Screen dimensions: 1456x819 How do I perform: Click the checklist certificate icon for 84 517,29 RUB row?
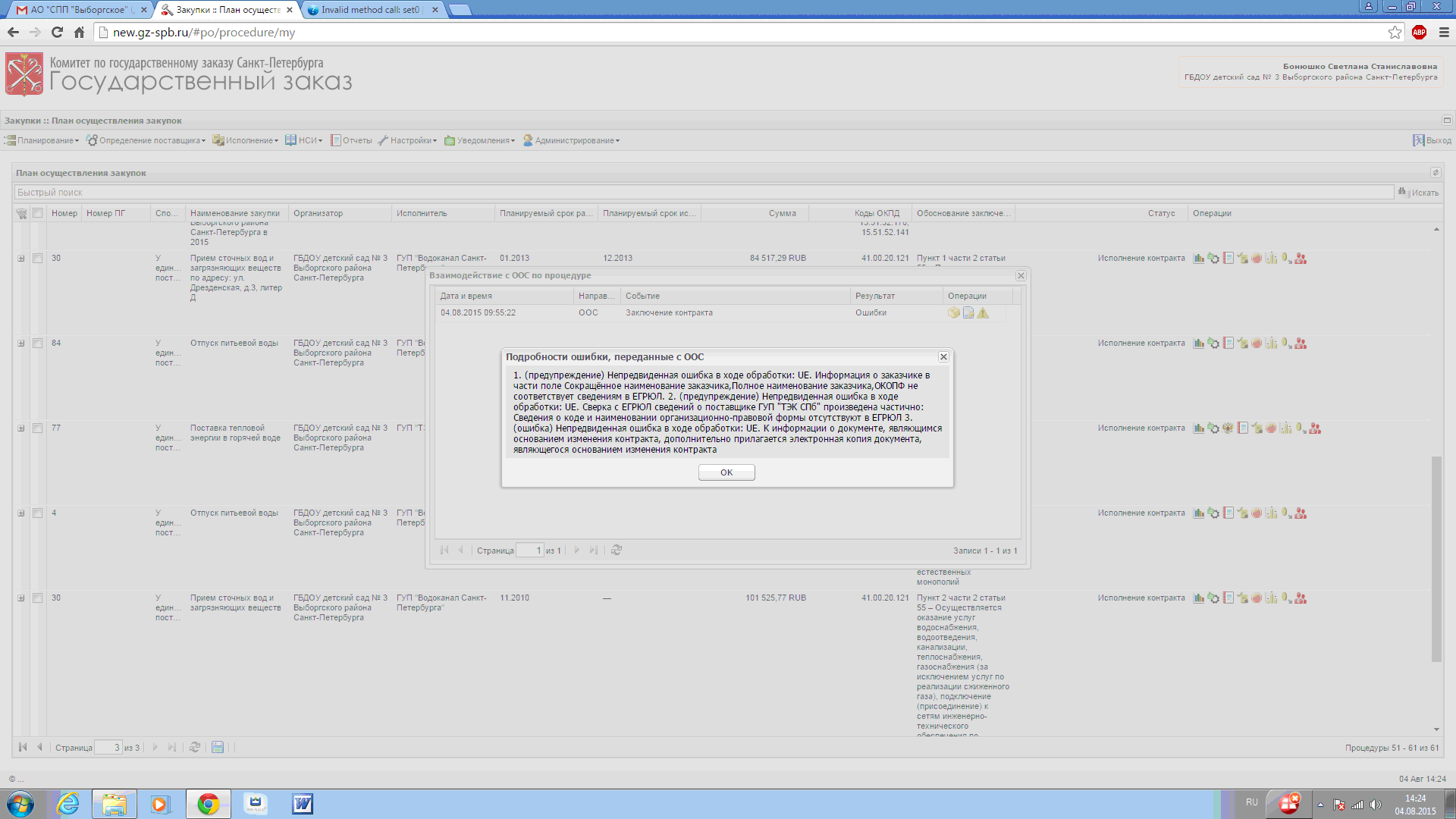click(x=1242, y=259)
